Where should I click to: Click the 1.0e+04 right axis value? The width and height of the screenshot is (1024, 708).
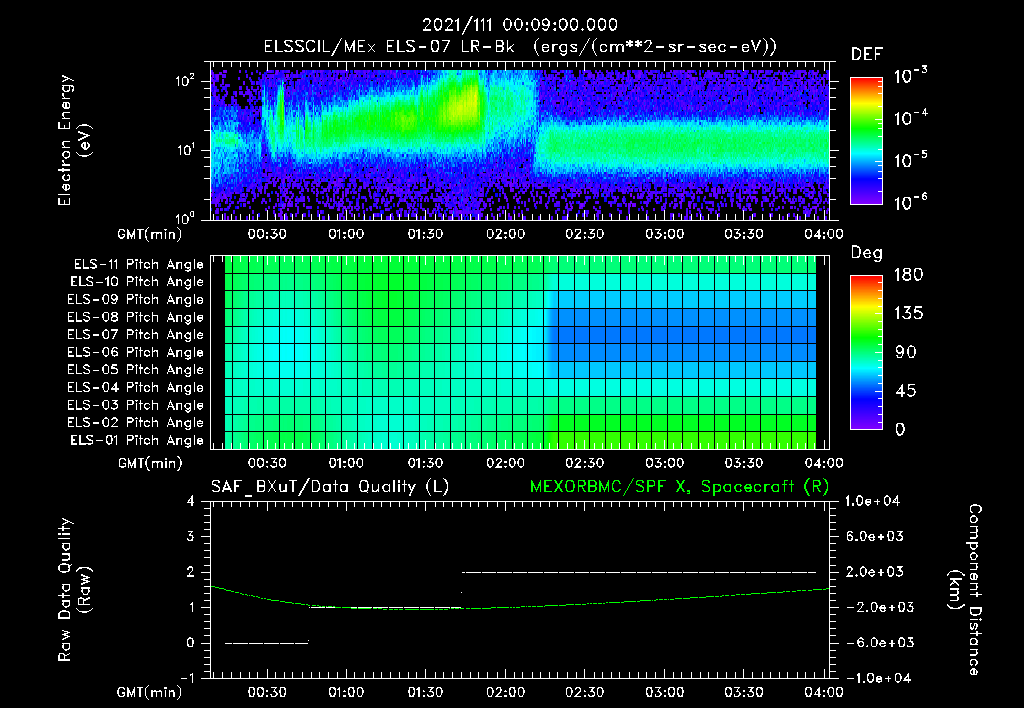pyautogui.click(x=872, y=501)
